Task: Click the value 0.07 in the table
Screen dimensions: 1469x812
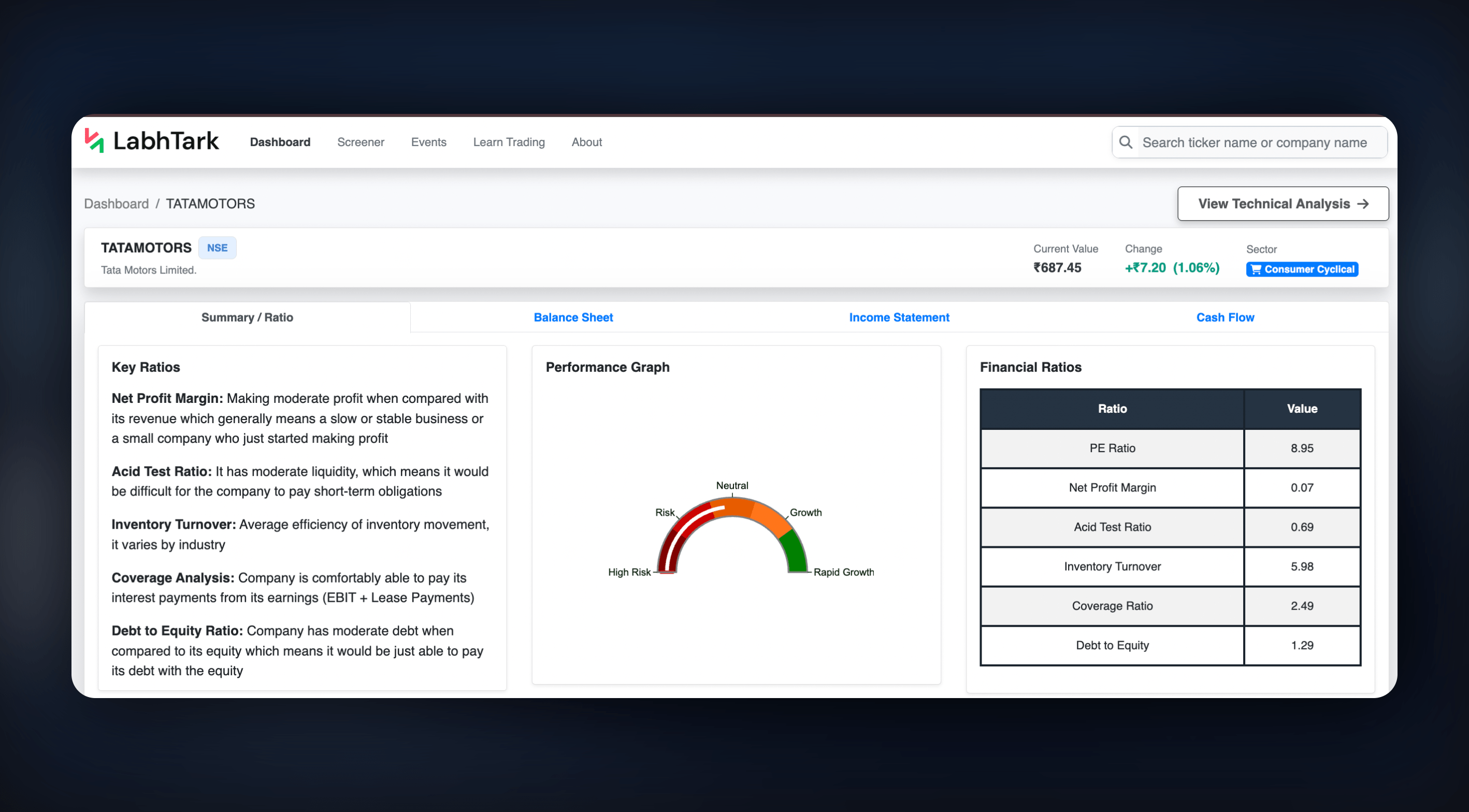Action: [1302, 487]
